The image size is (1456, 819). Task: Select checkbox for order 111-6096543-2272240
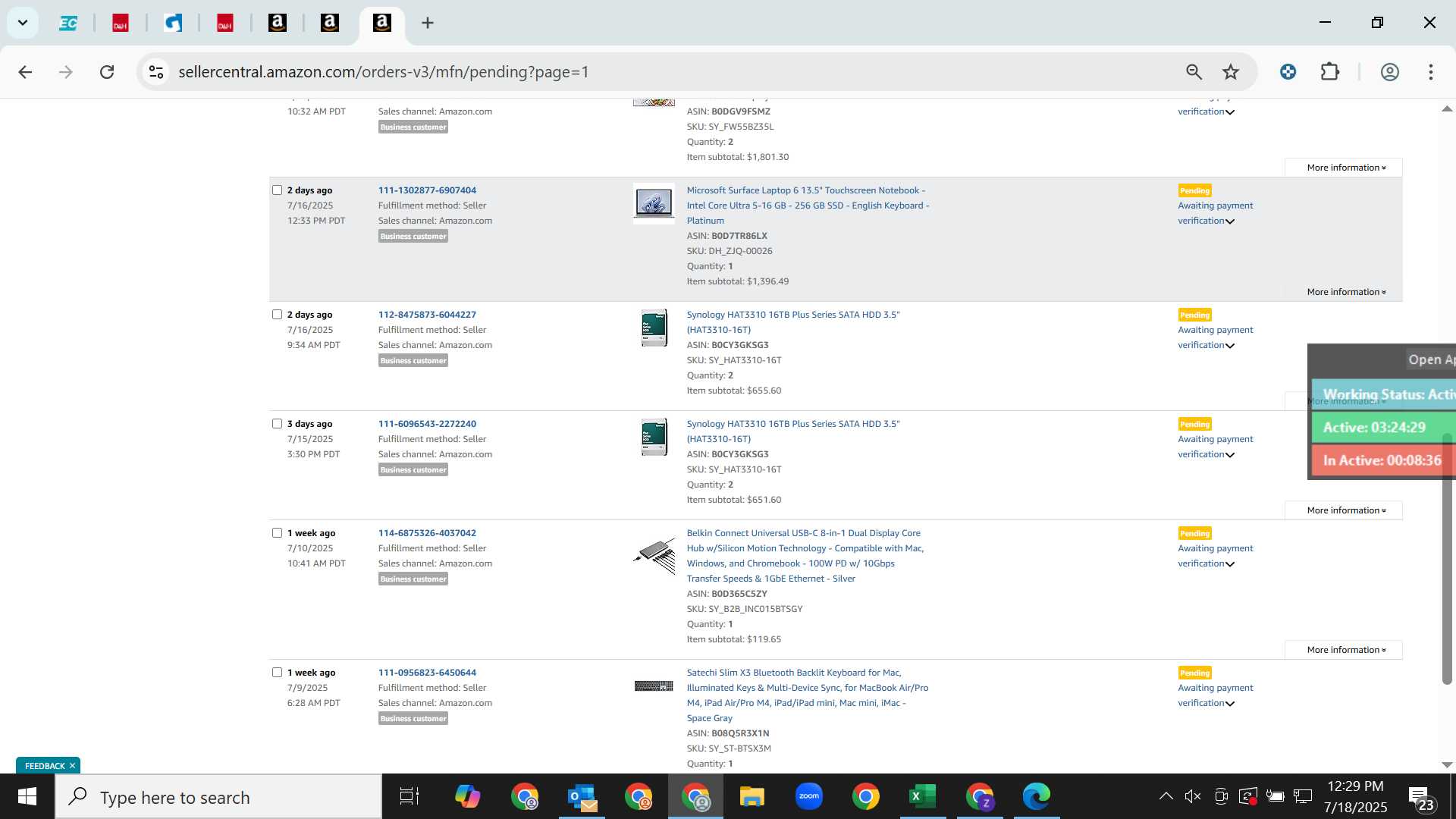[277, 424]
